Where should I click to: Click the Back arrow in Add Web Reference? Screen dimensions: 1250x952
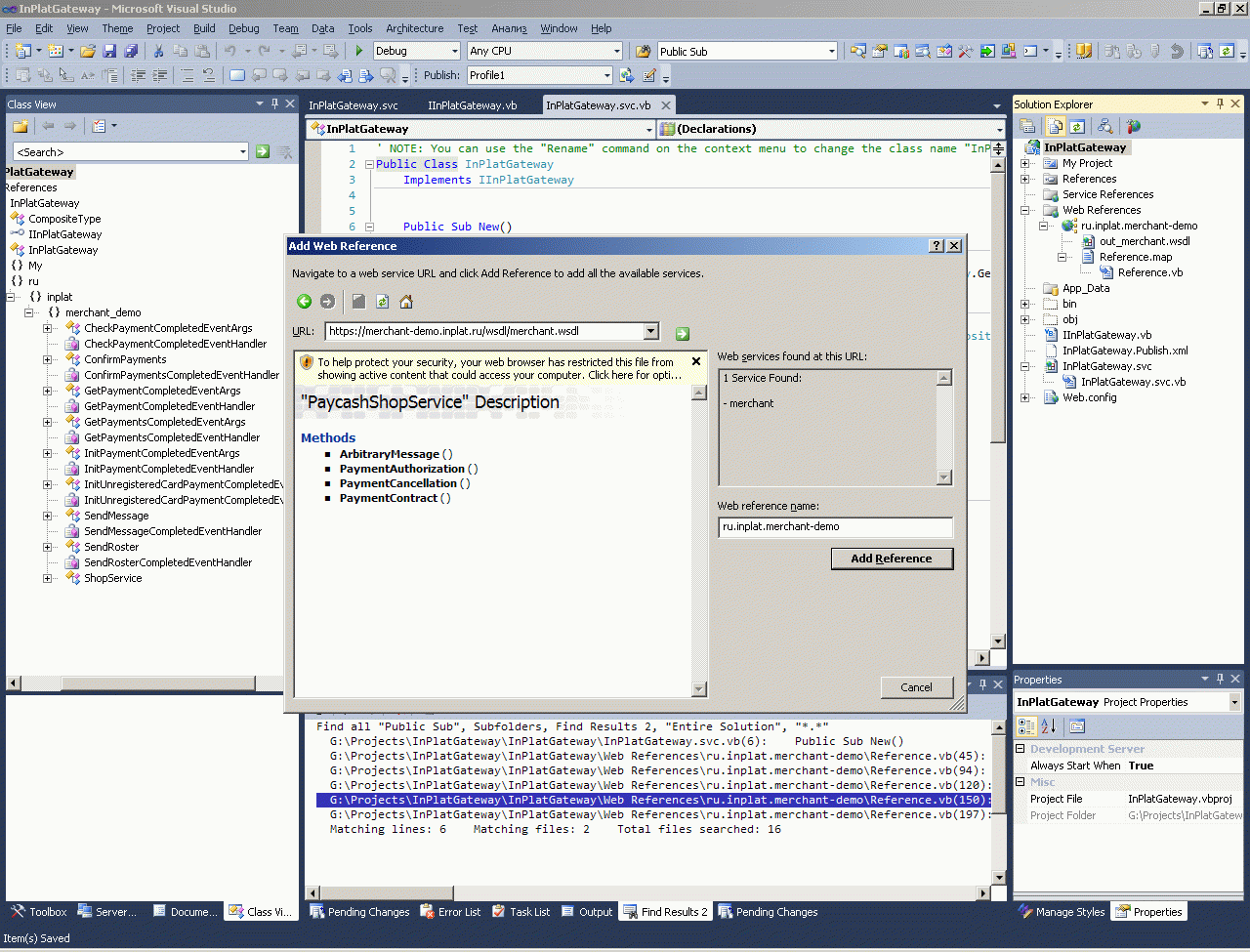pyautogui.click(x=304, y=302)
